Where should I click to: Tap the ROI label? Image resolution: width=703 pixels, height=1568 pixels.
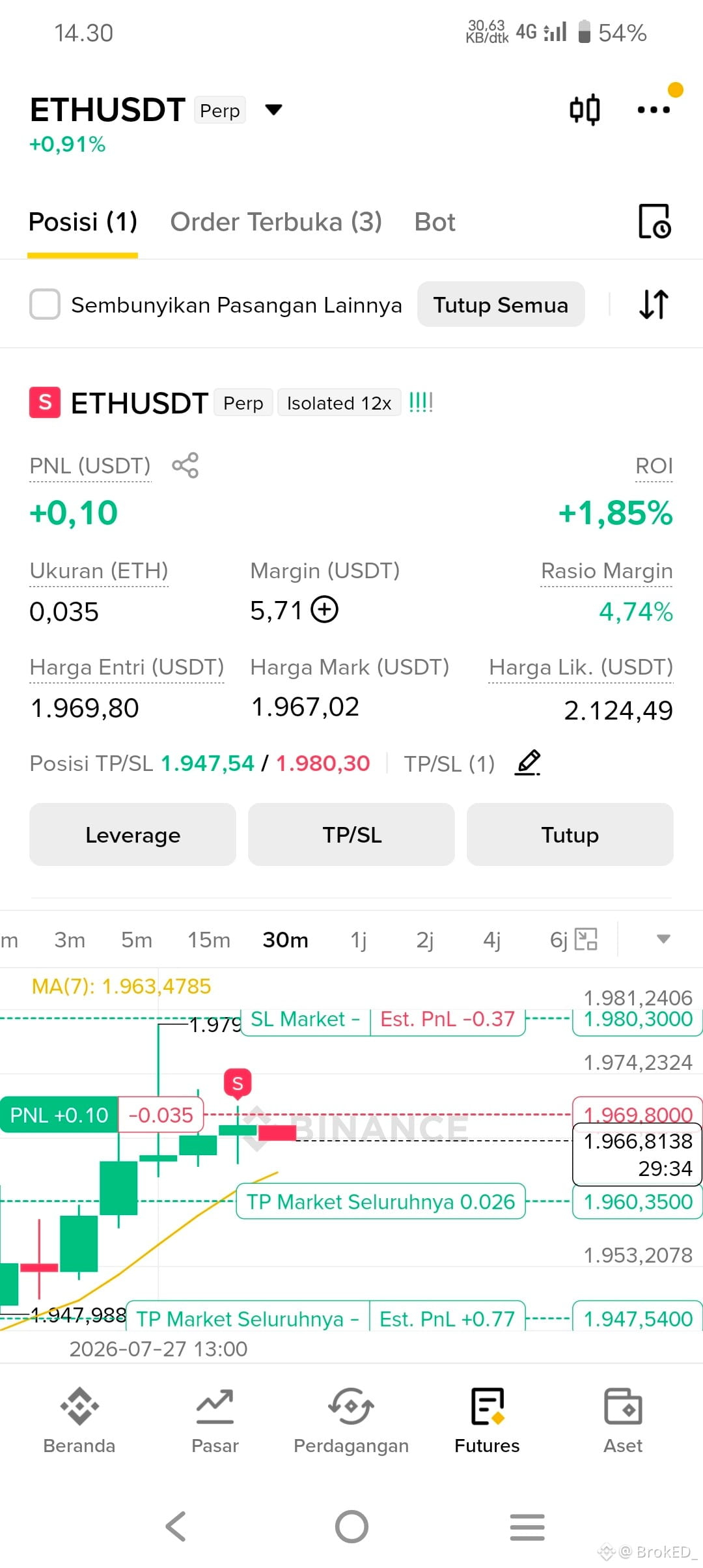[654, 466]
